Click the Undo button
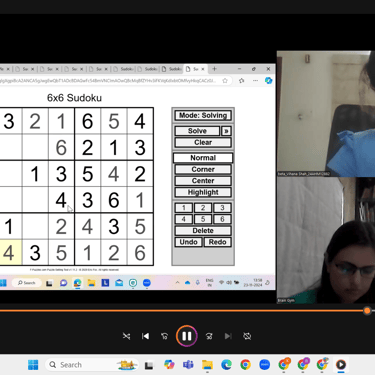 click(188, 242)
